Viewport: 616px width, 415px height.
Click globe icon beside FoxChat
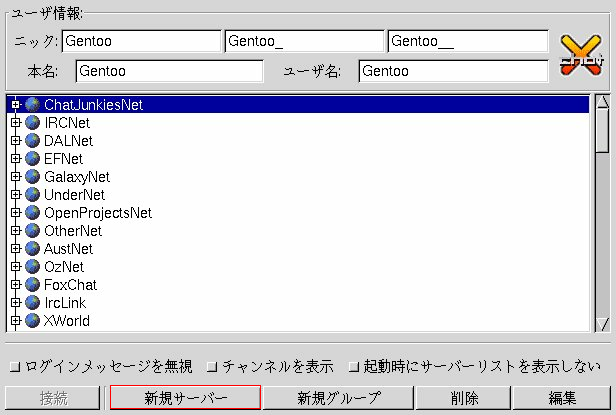pyautogui.click(x=33, y=285)
